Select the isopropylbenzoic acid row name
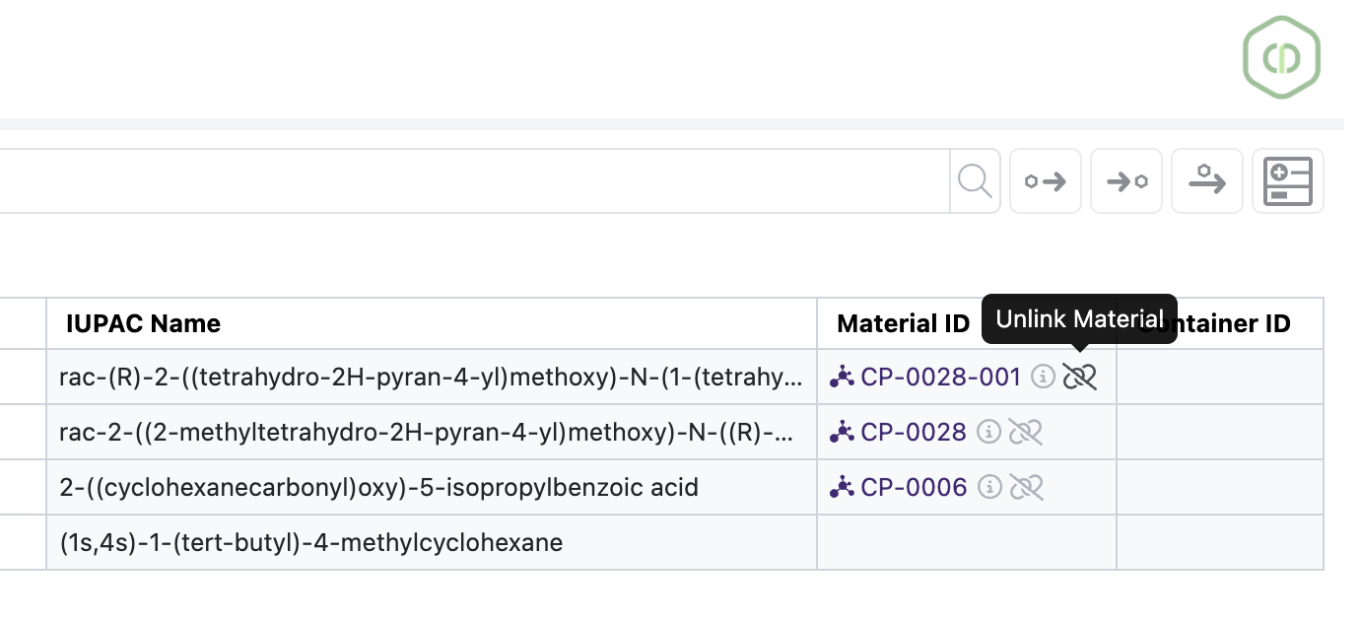 [379, 487]
